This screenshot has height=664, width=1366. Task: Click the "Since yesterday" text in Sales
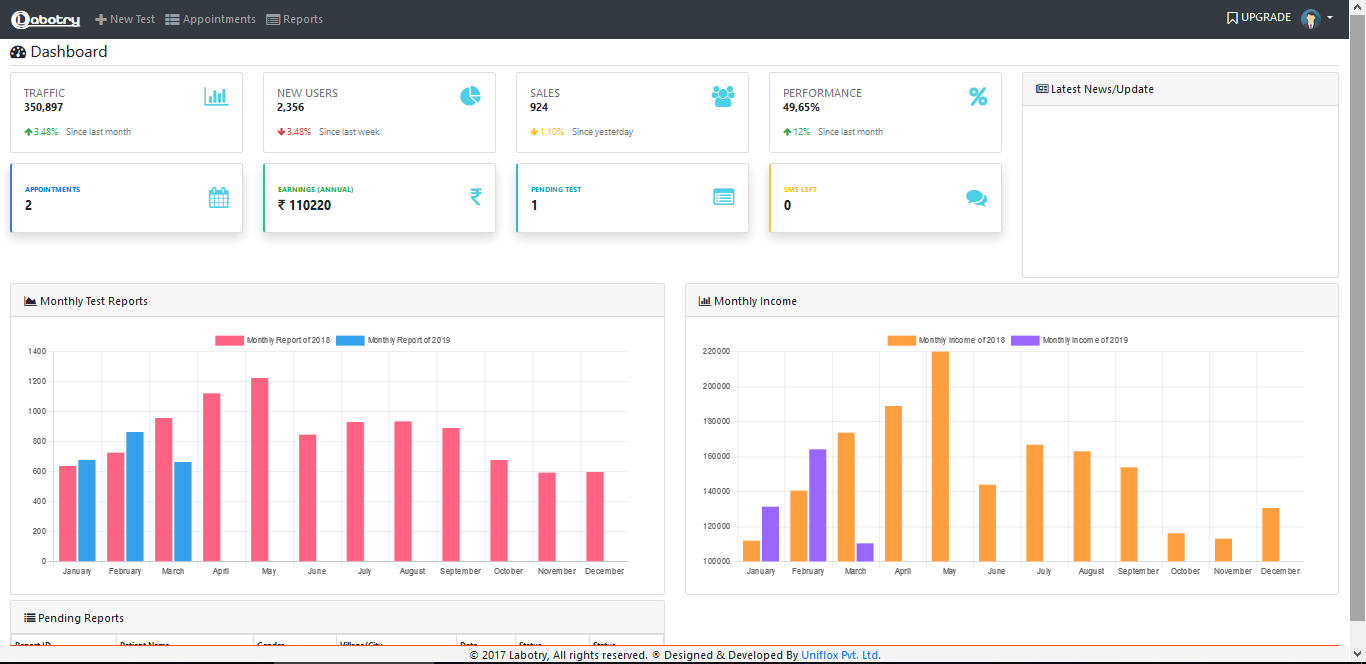pyautogui.click(x=602, y=132)
